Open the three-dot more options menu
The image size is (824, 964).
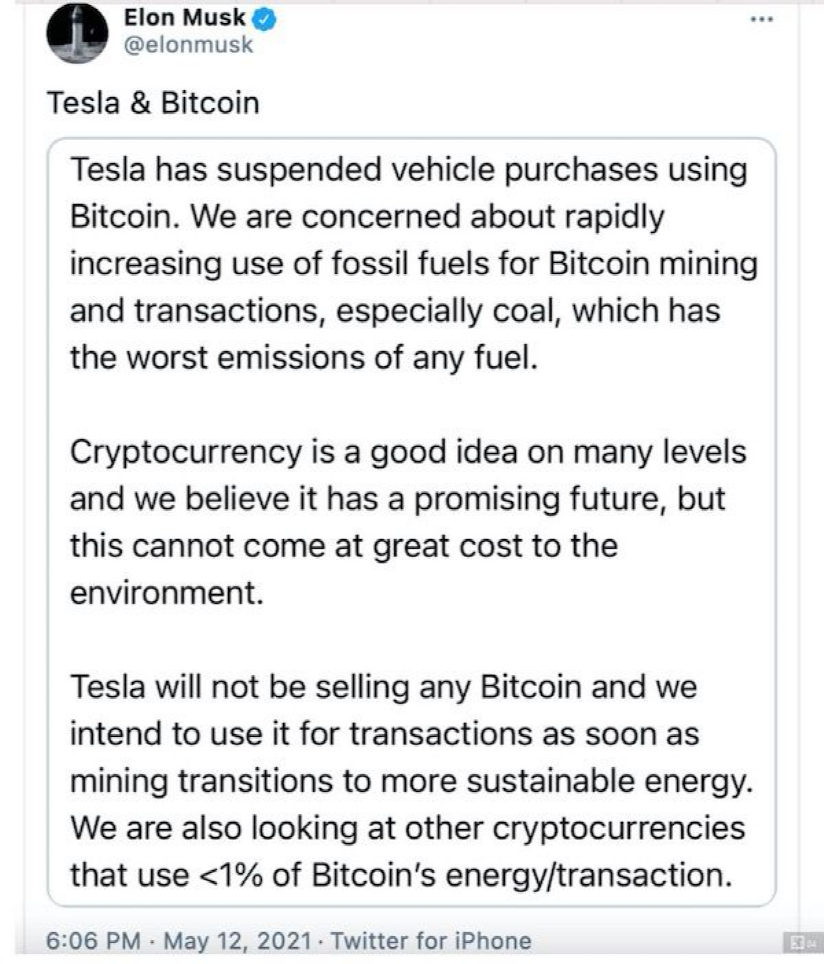tap(763, 19)
